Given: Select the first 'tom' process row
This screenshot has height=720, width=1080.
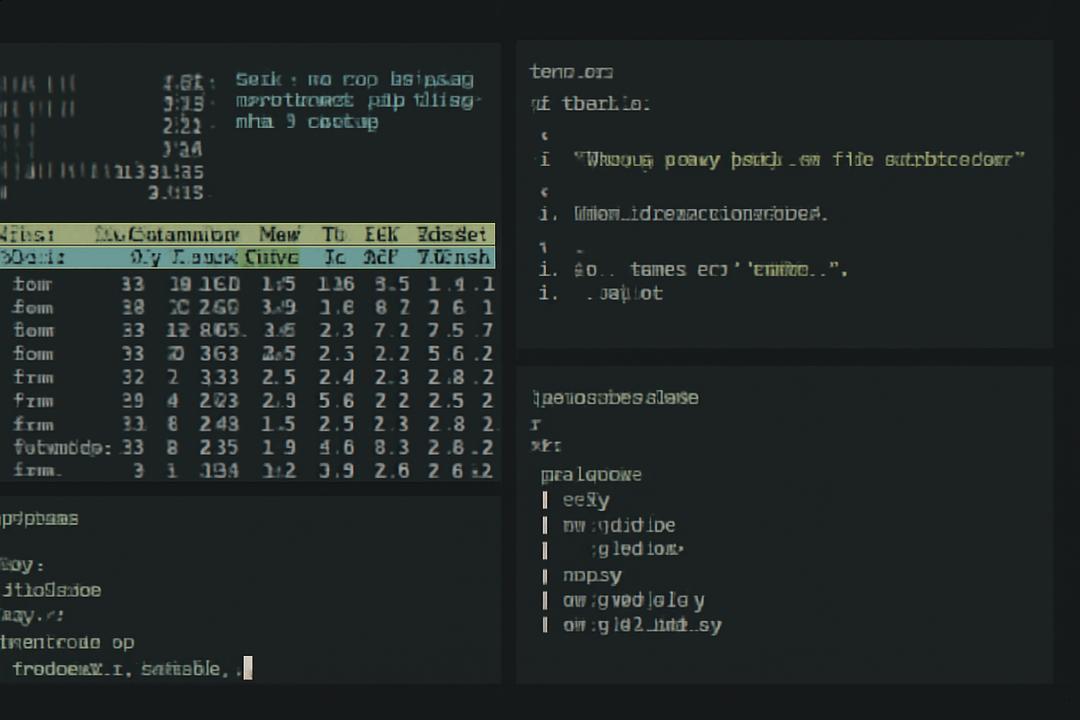Looking at the screenshot, I should coord(248,284).
